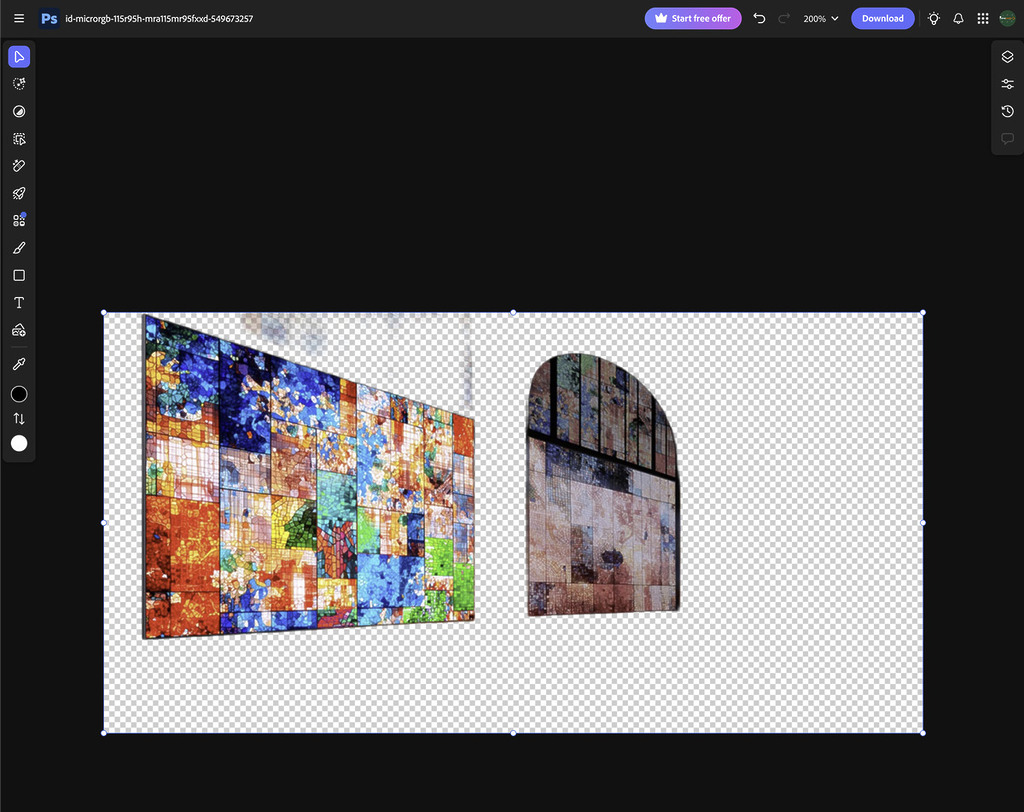Choose the Type text tool
Screen dimensions: 1024x812
point(19,303)
